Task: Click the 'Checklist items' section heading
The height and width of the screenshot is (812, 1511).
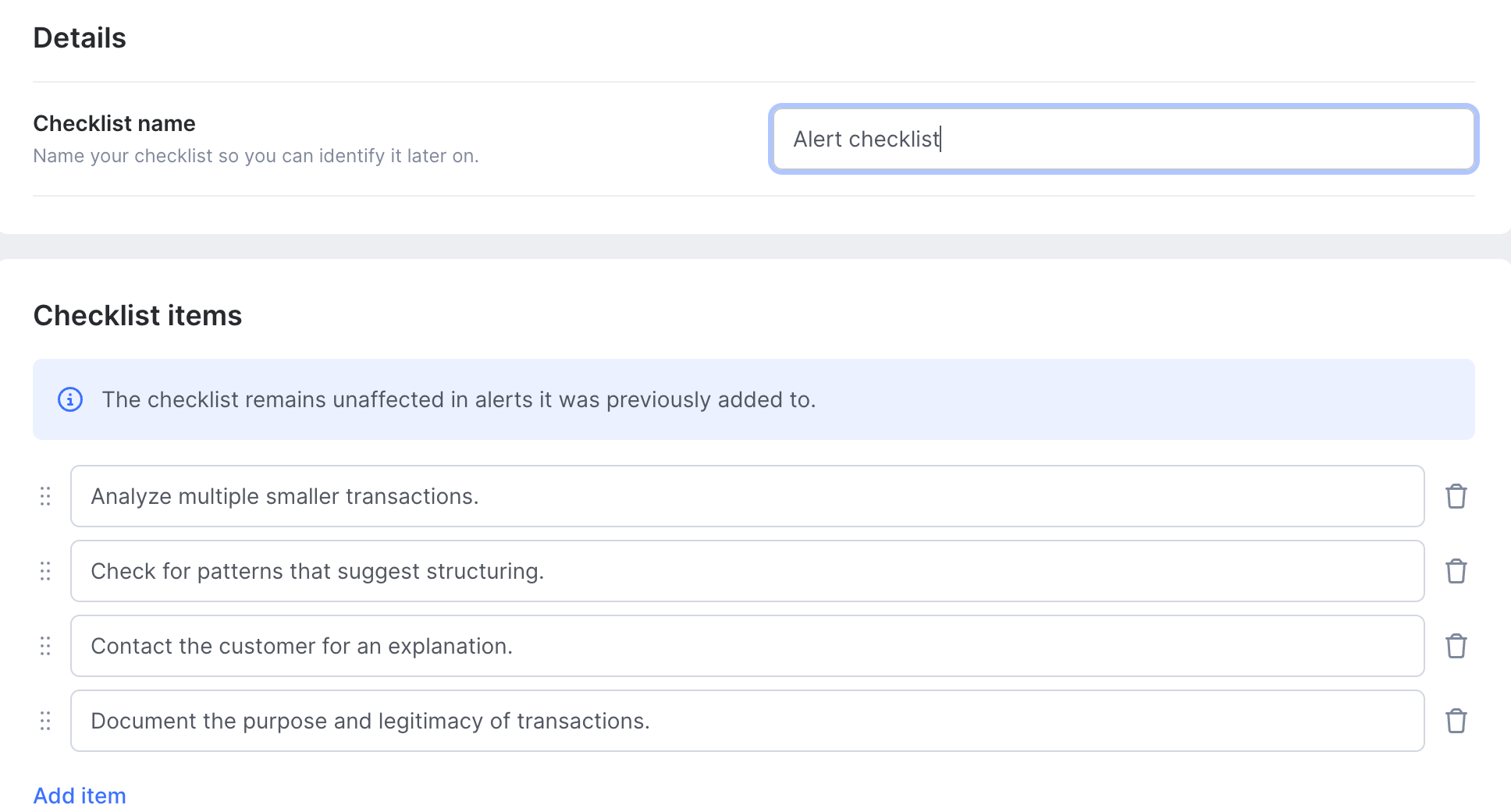Action: 137,315
